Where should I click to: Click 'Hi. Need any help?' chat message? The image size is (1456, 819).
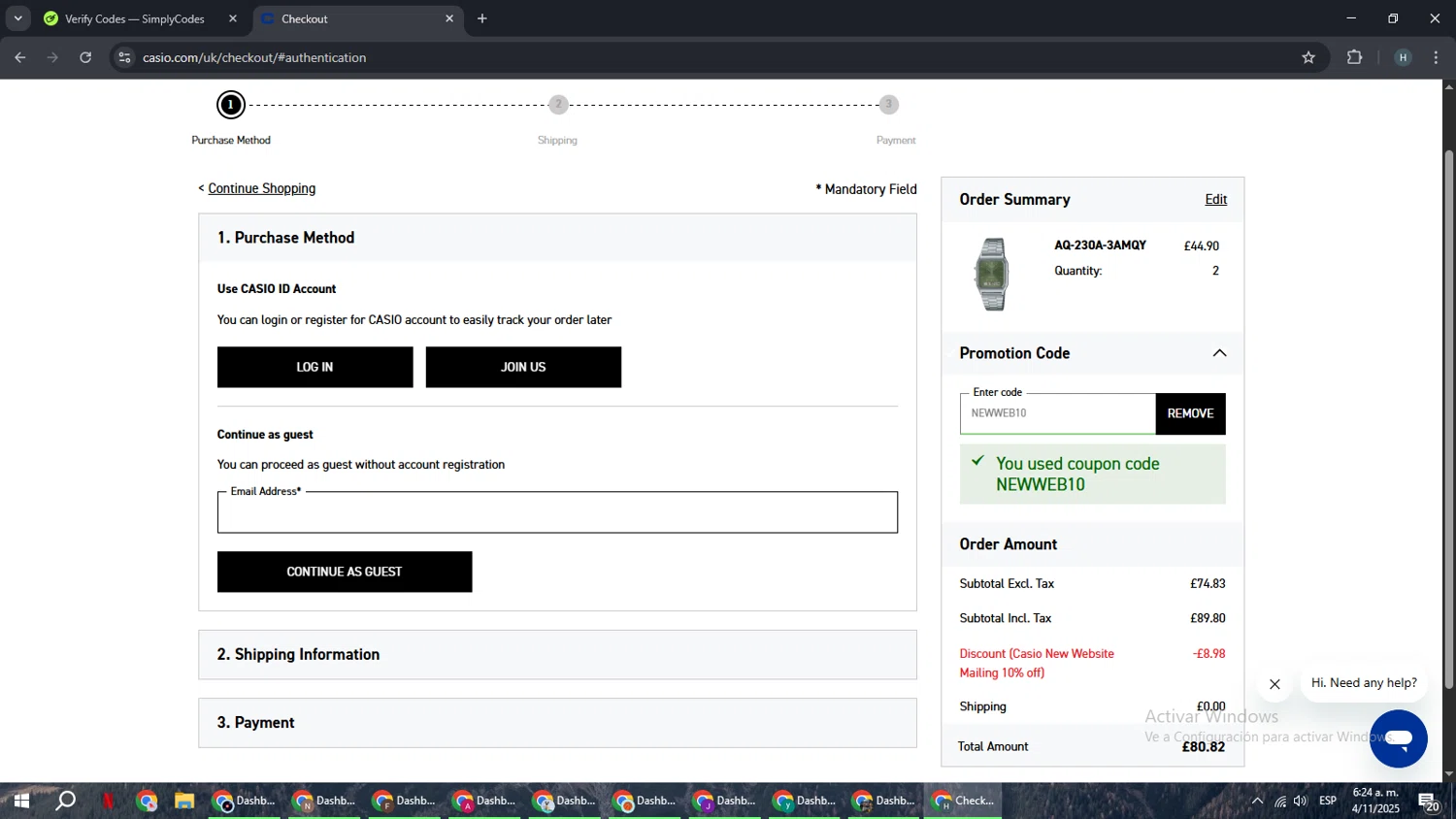pos(1364,683)
